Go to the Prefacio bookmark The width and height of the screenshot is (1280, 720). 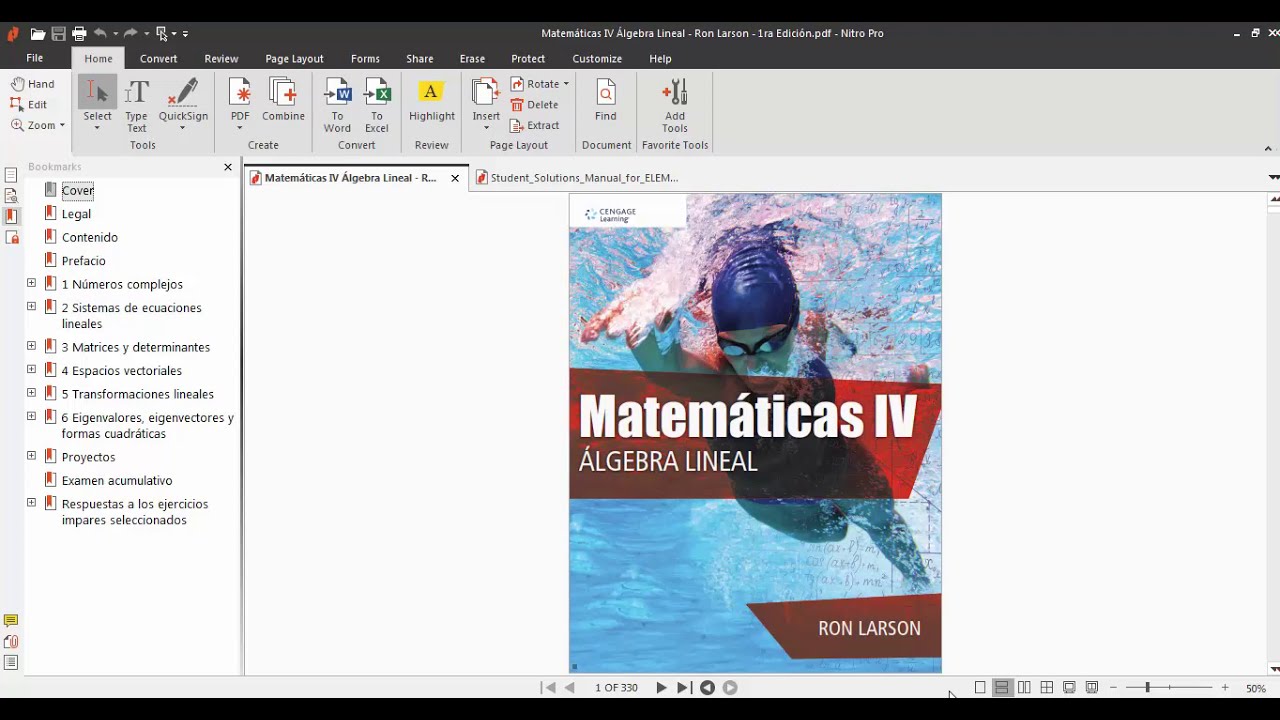[x=84, y=261]
